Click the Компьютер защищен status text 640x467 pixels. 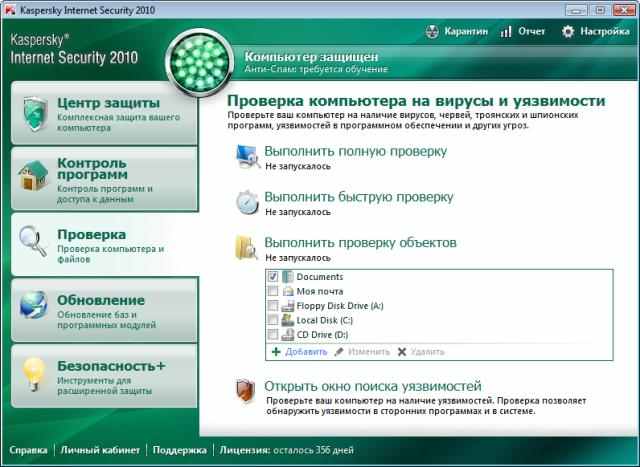pos(311,57)
